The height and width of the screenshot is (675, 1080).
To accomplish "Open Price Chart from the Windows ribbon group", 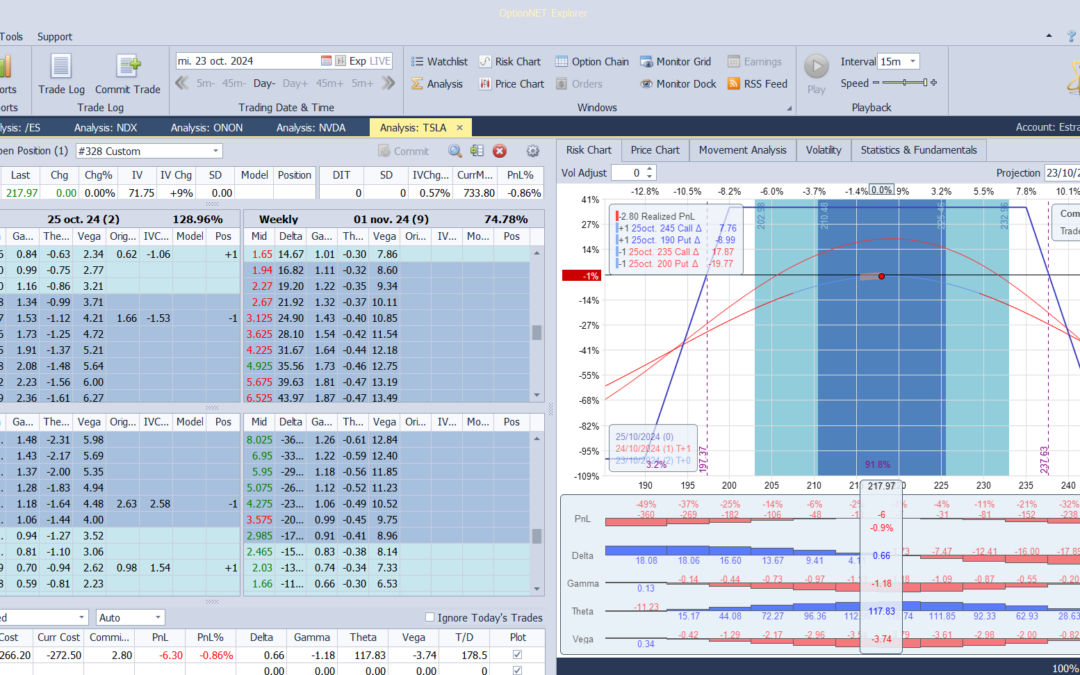I will [512, 84].
